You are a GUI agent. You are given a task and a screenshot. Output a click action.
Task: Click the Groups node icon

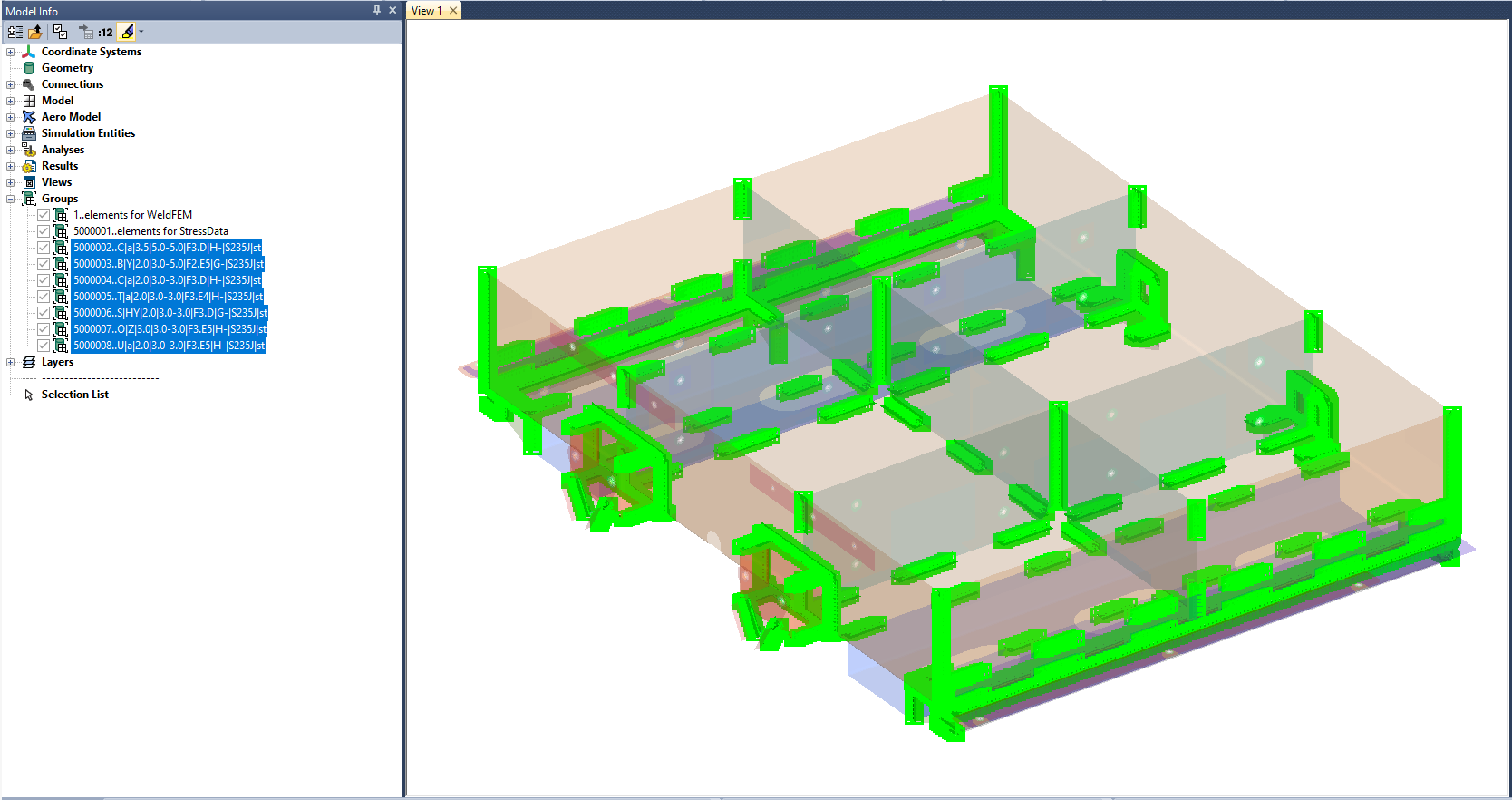[x=29, y=199]
